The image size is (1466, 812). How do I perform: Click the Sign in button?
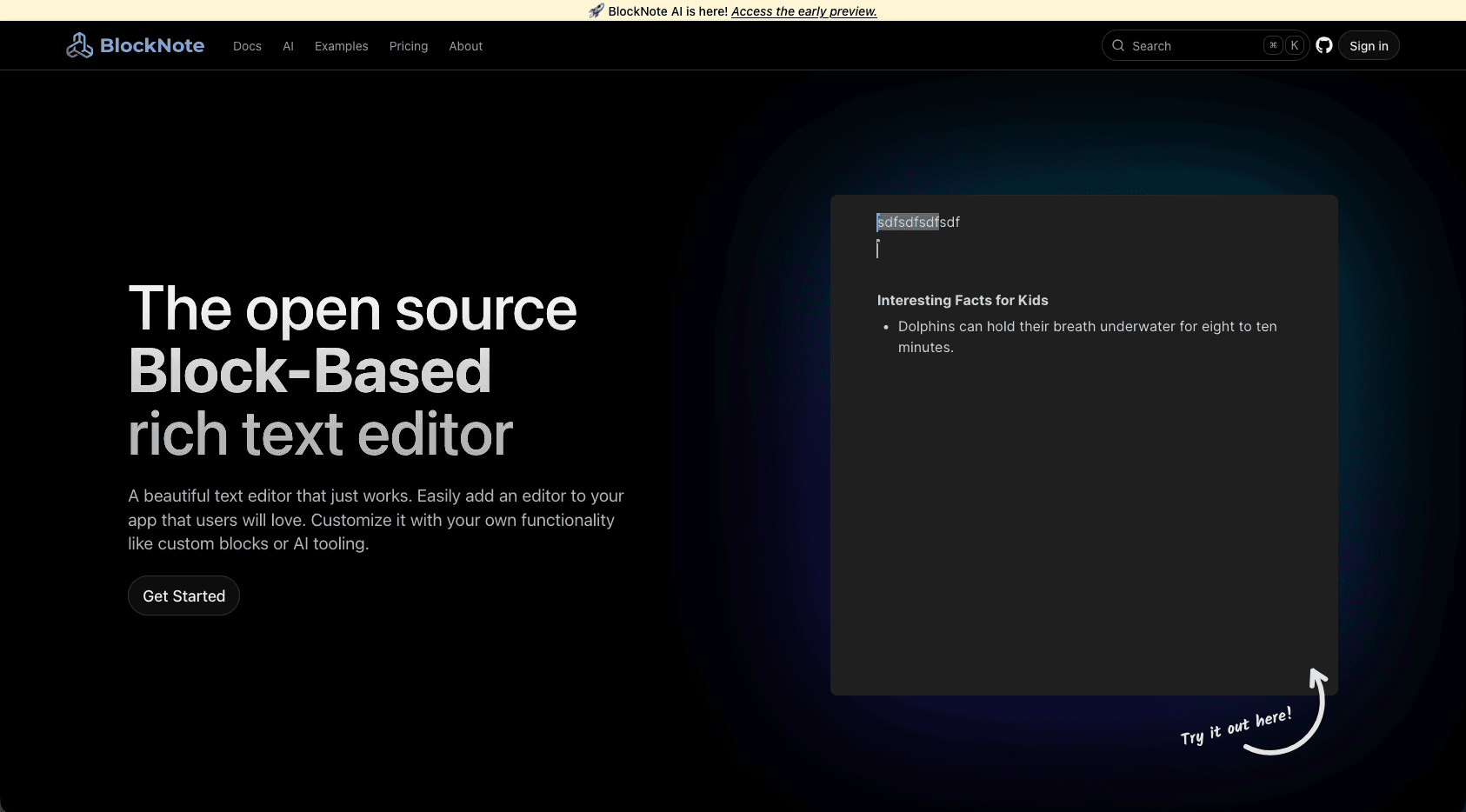tap(1369, 46)
